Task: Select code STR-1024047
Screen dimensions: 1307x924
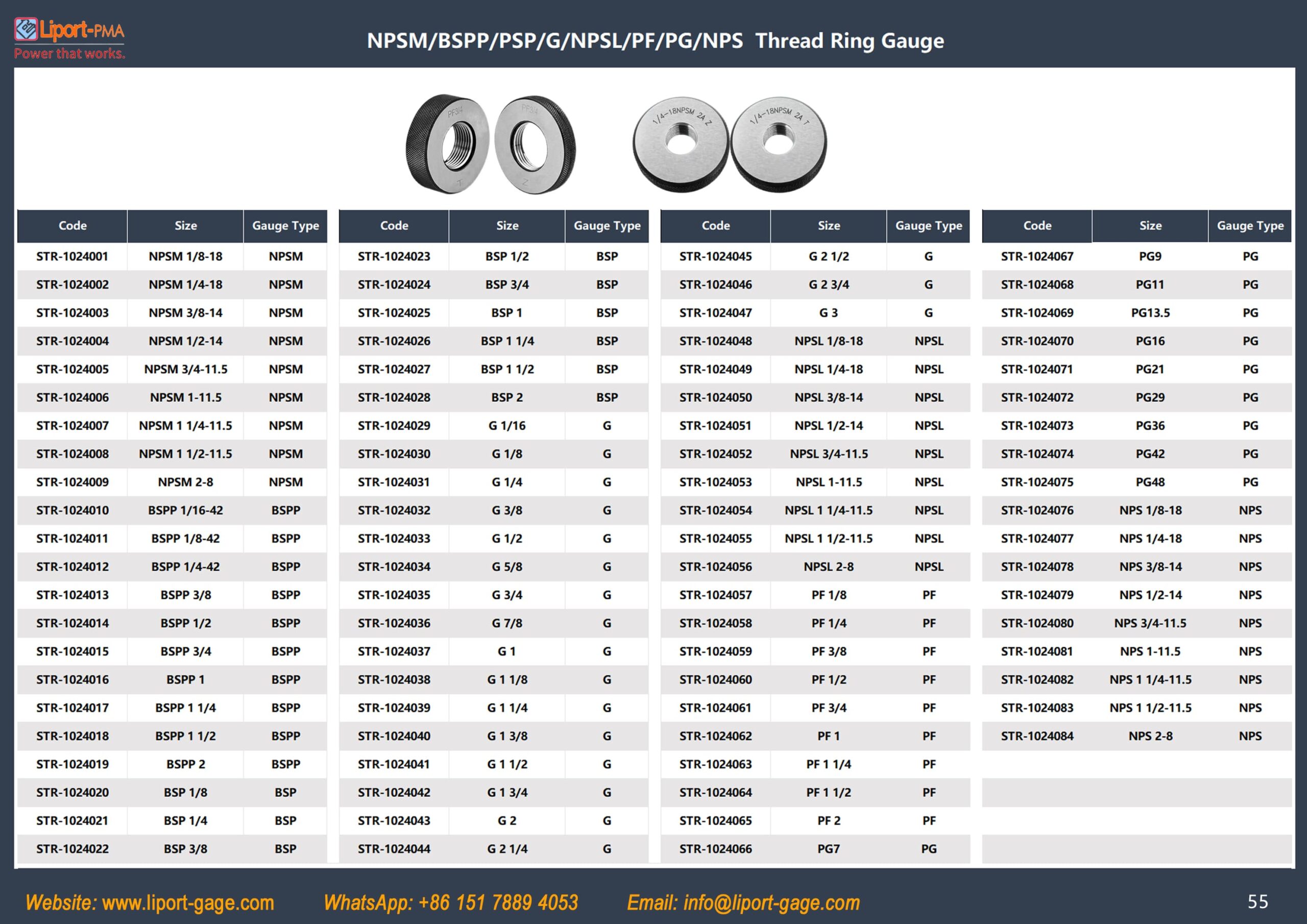Action: click(716, 312)
